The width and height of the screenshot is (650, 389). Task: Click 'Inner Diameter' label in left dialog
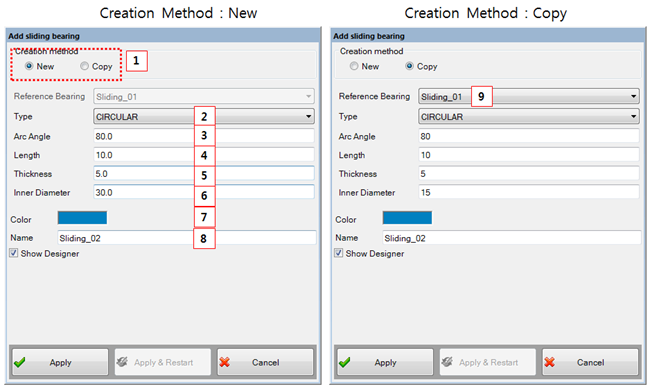point(42,192)
